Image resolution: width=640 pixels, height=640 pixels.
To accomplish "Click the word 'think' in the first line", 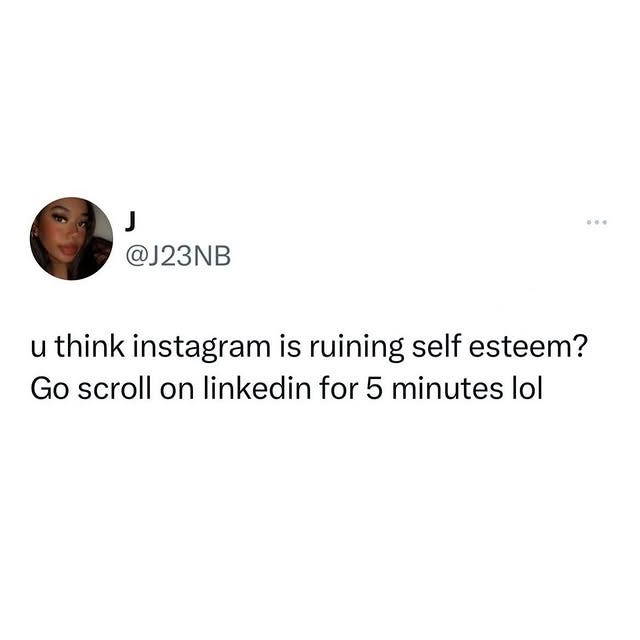I will click(89, 347).
